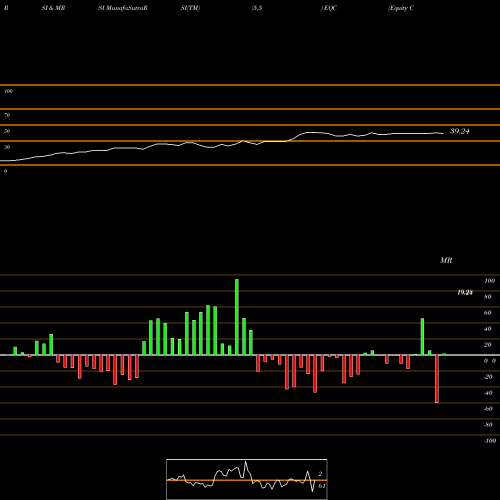Click the white RSI line end point
The image size is (500, 500).
443,134
